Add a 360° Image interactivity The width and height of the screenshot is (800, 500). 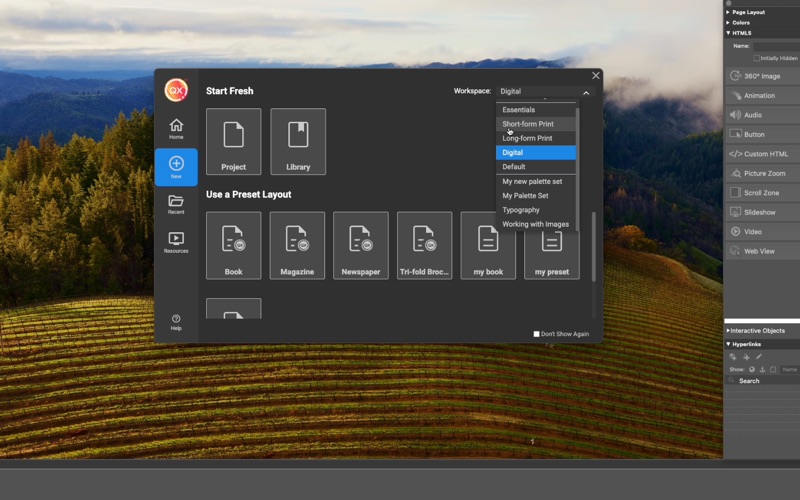(x=762, y=76)
